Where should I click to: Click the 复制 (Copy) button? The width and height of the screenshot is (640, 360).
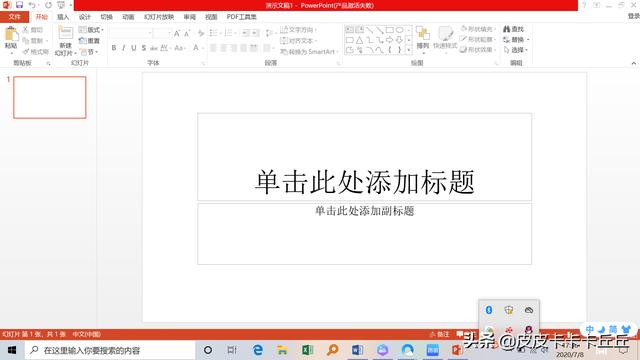click(35, 40)
